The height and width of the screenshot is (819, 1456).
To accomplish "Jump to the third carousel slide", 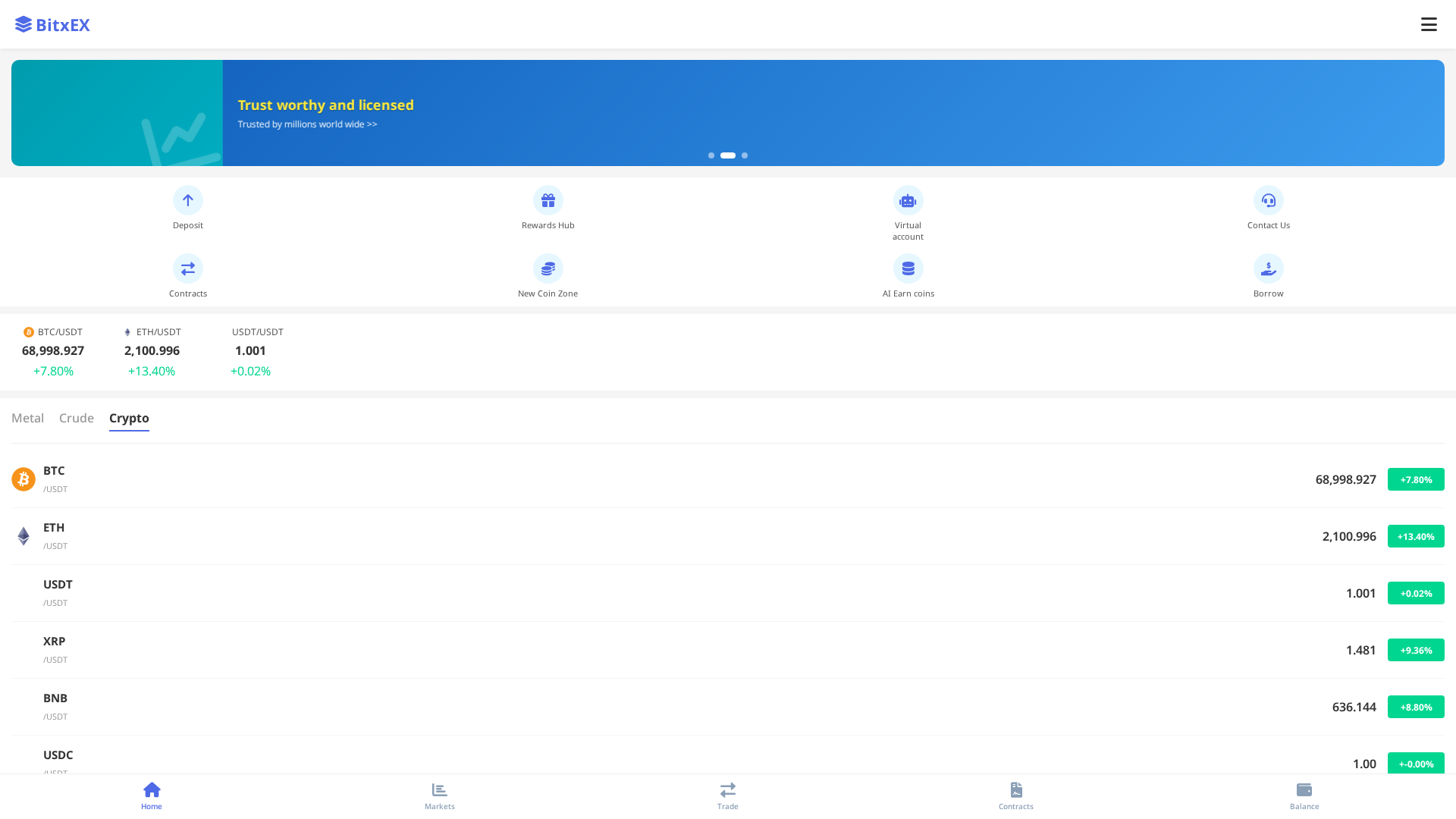I will (744, 155).
